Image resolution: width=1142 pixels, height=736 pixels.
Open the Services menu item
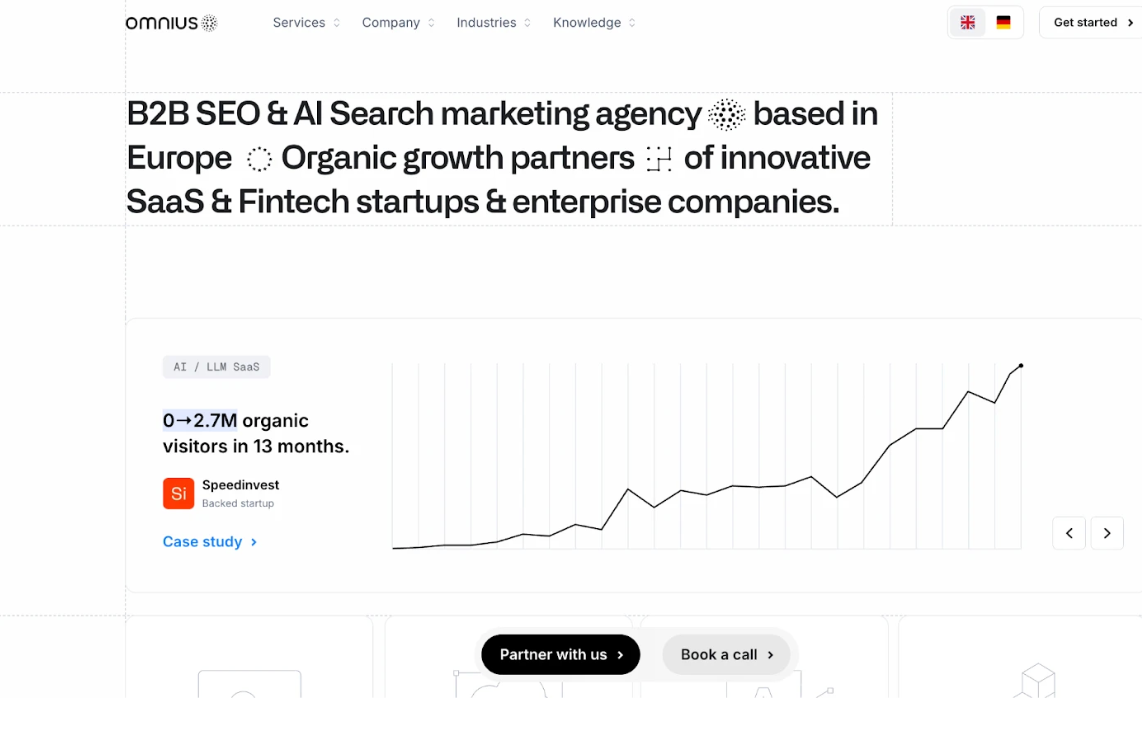tap(299, 22)
